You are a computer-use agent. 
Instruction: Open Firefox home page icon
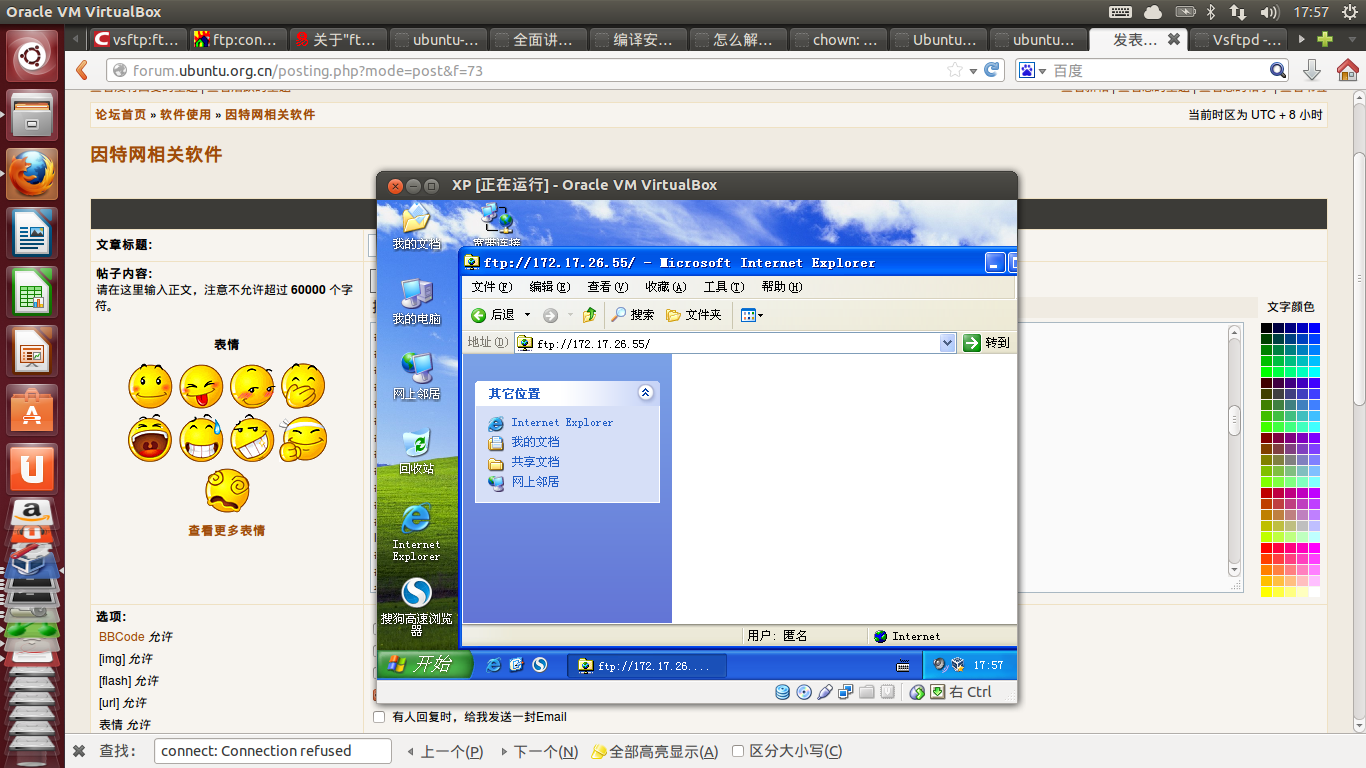click(x=1347, y=70)
